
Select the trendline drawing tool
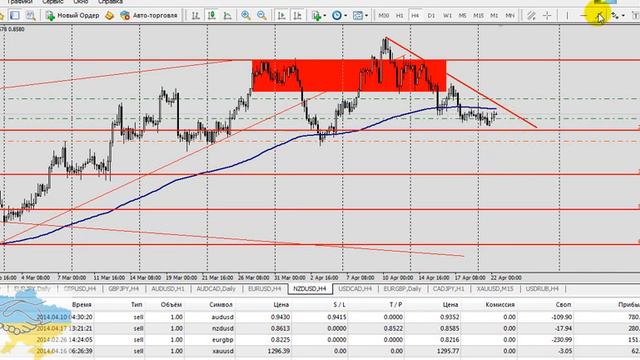click(x=599, y=16)
